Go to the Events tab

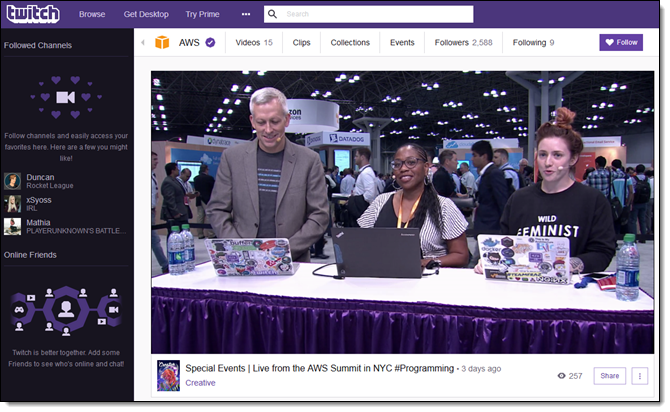(402, 43)
